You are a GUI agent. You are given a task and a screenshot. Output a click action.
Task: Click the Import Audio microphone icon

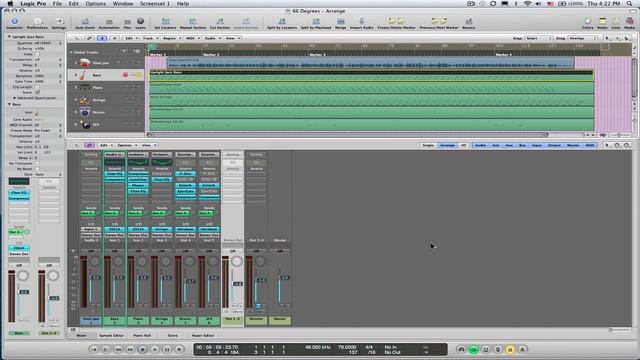362,21
